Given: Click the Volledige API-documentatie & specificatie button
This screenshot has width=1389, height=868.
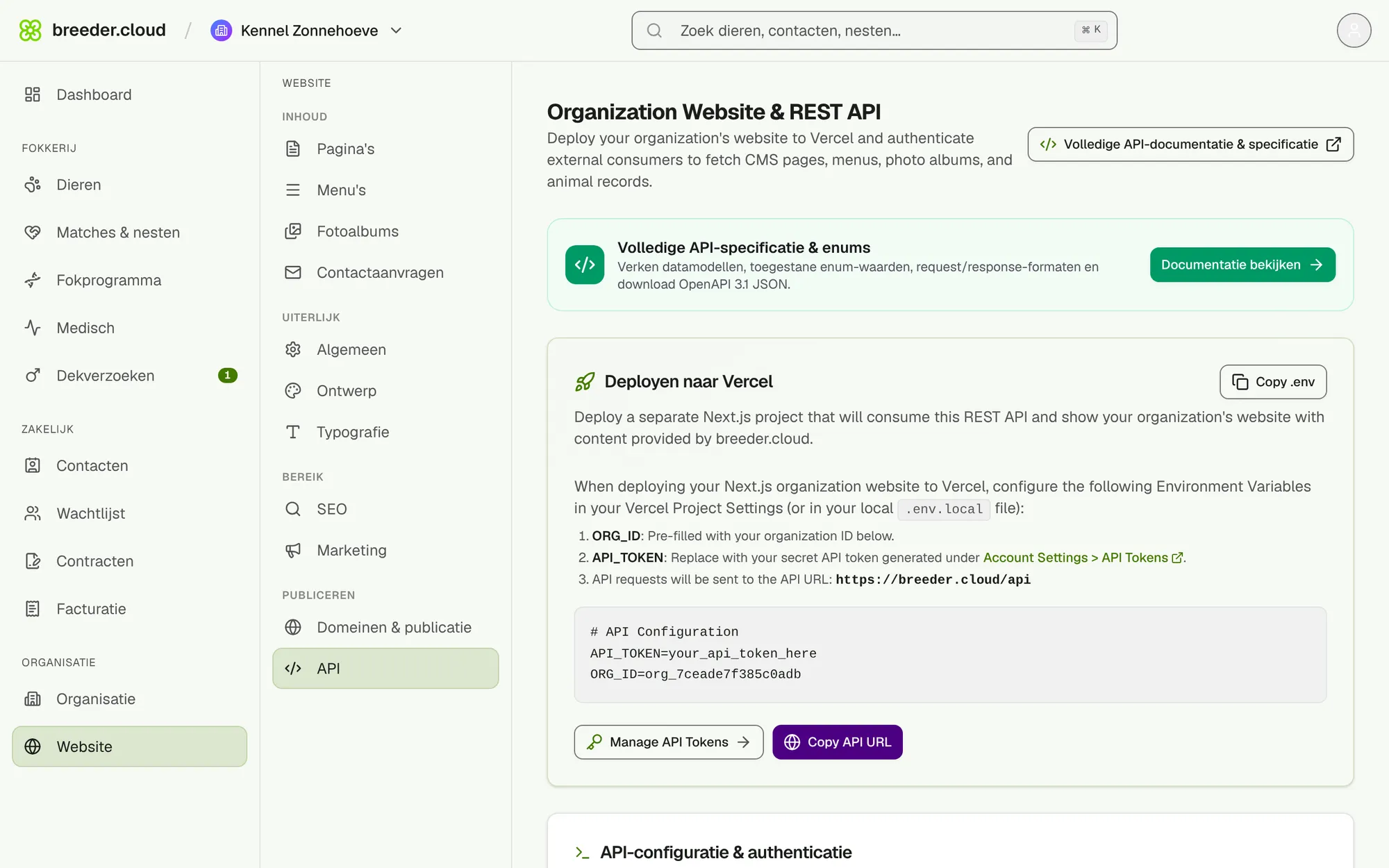Looking at the screenshot, I should pos(1190,144).
